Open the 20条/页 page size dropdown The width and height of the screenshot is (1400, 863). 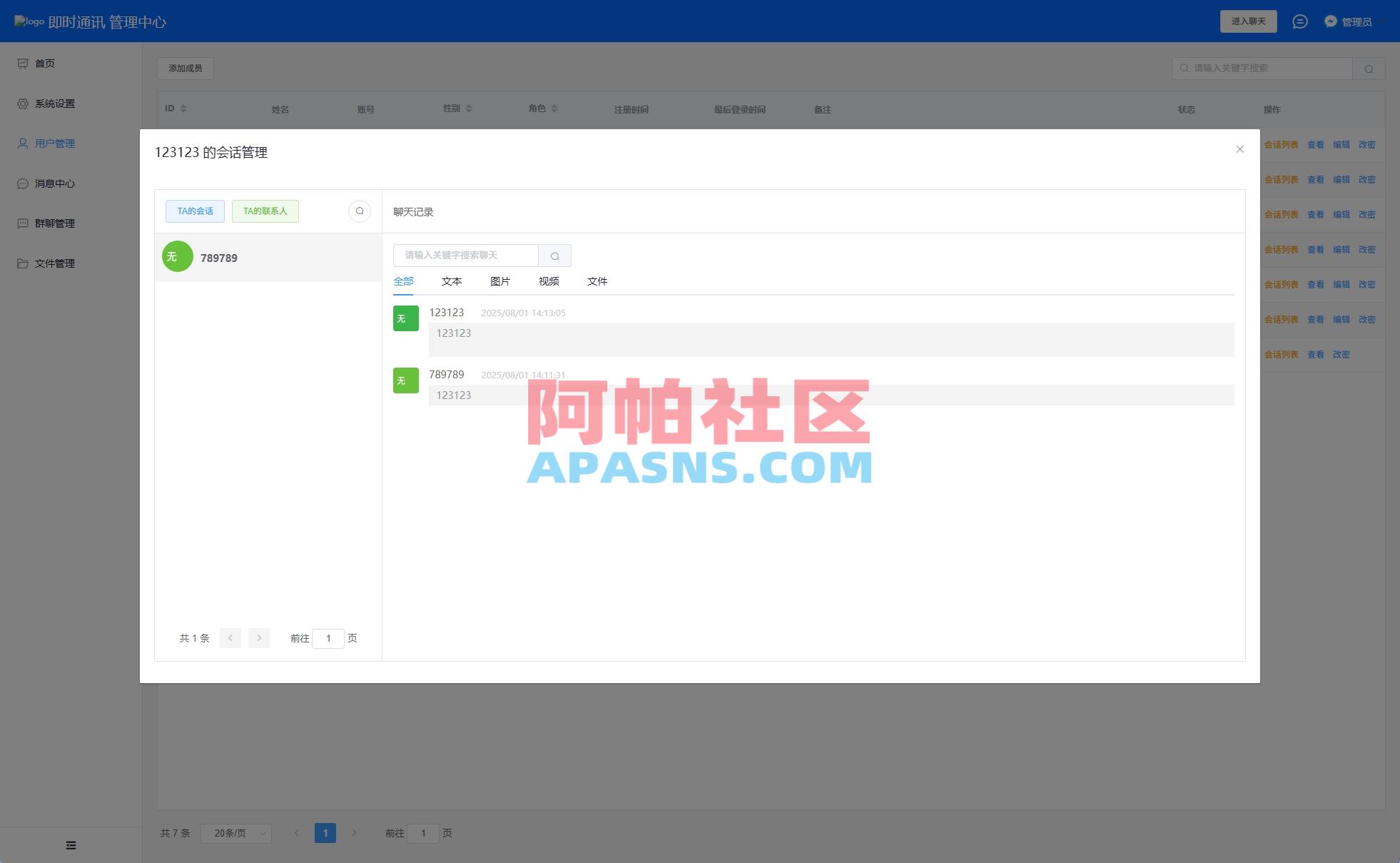pos(236,833)
